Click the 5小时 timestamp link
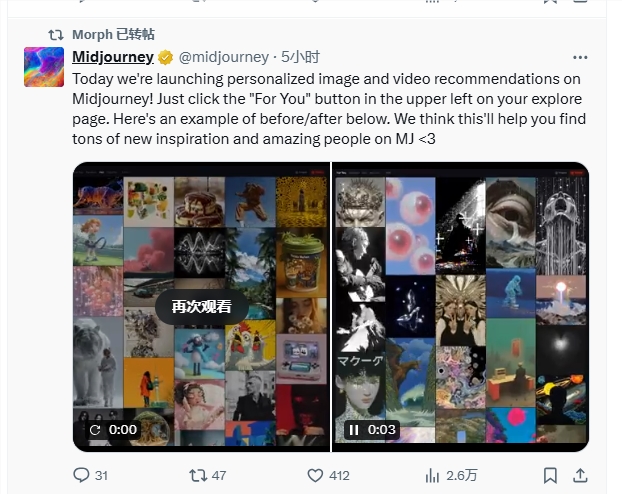 (x=300, y=57)
